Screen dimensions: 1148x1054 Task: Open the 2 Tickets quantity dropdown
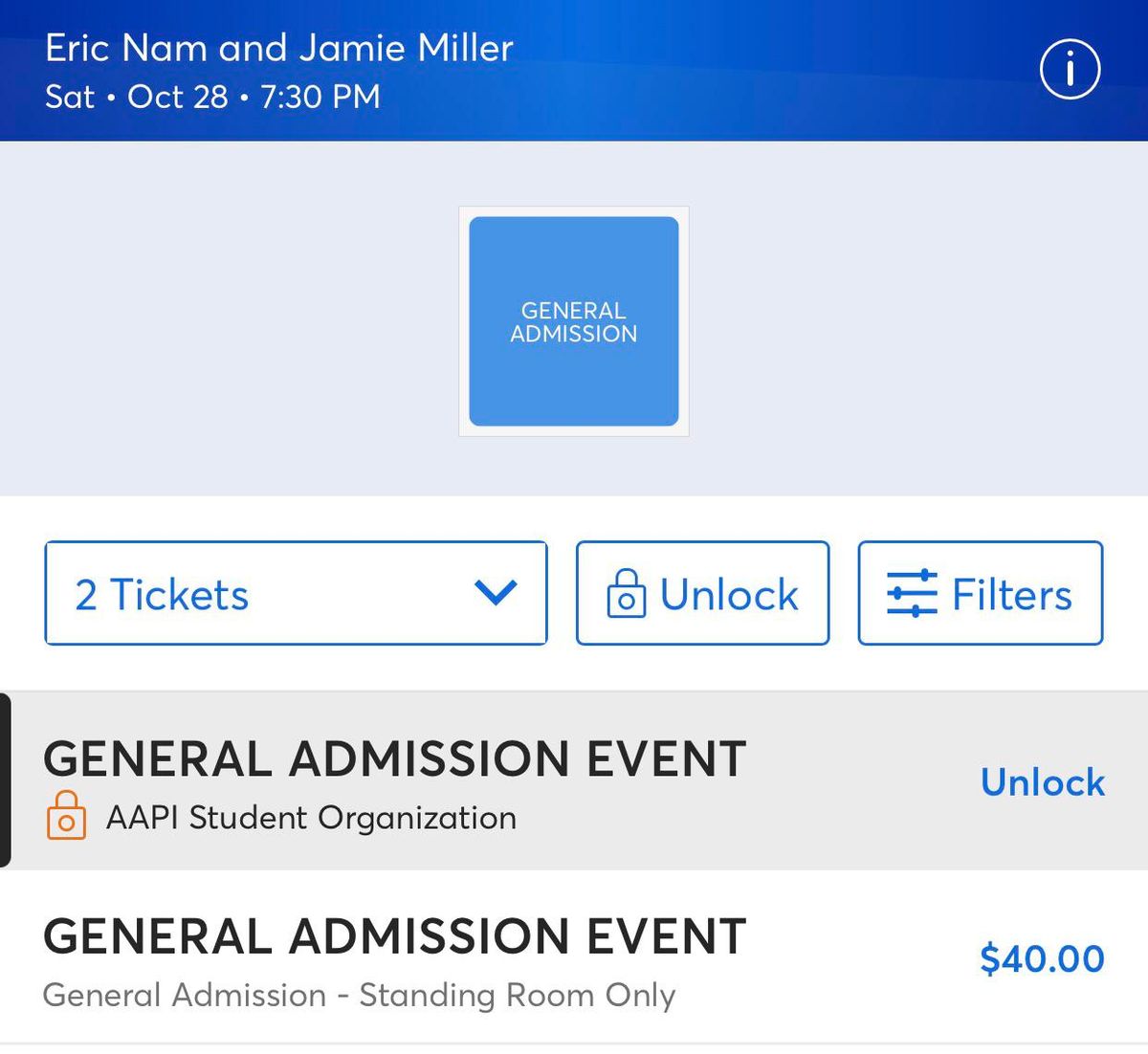[295, 593]
